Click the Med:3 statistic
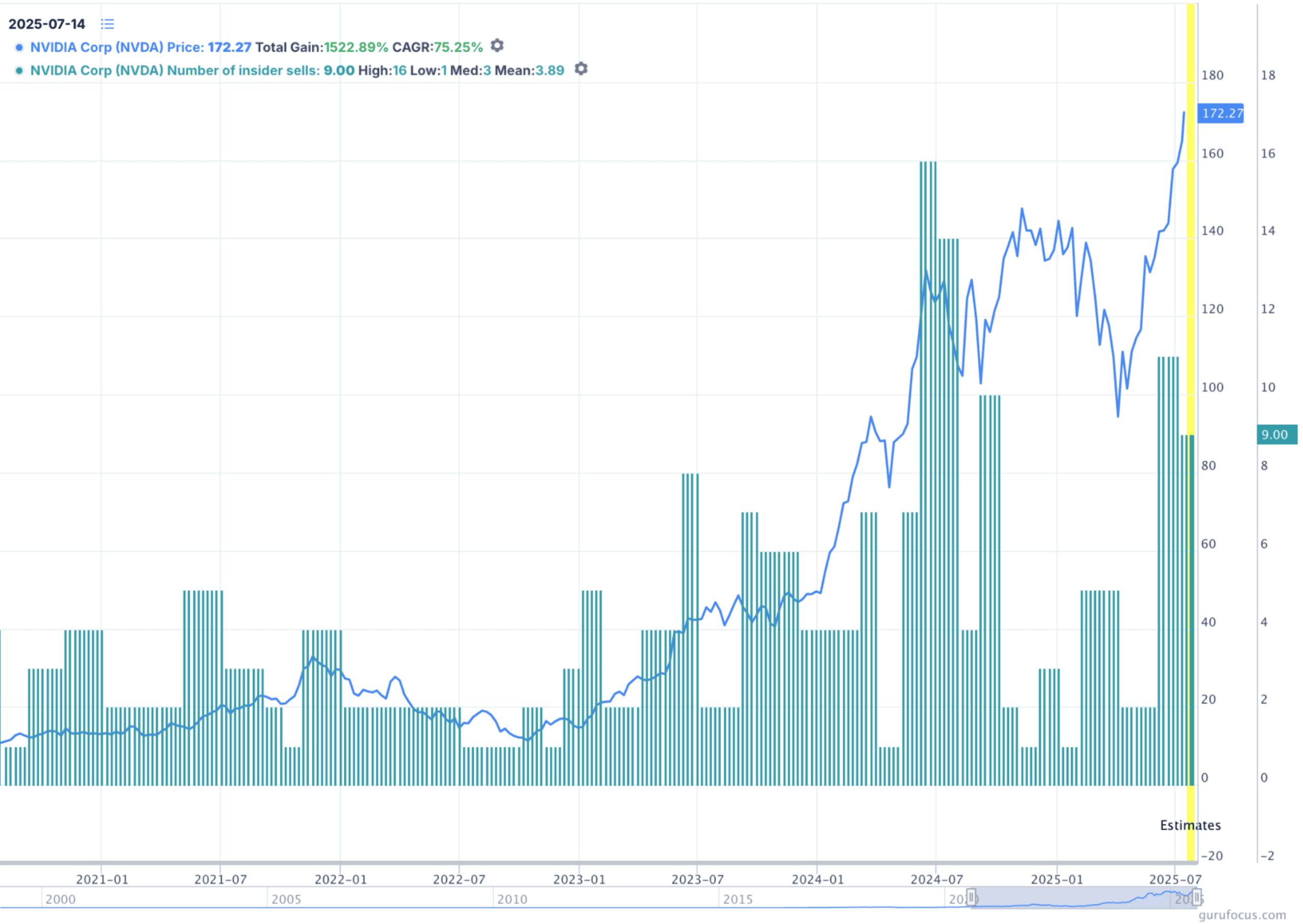 pyautogui.click(x=471, y=71)
